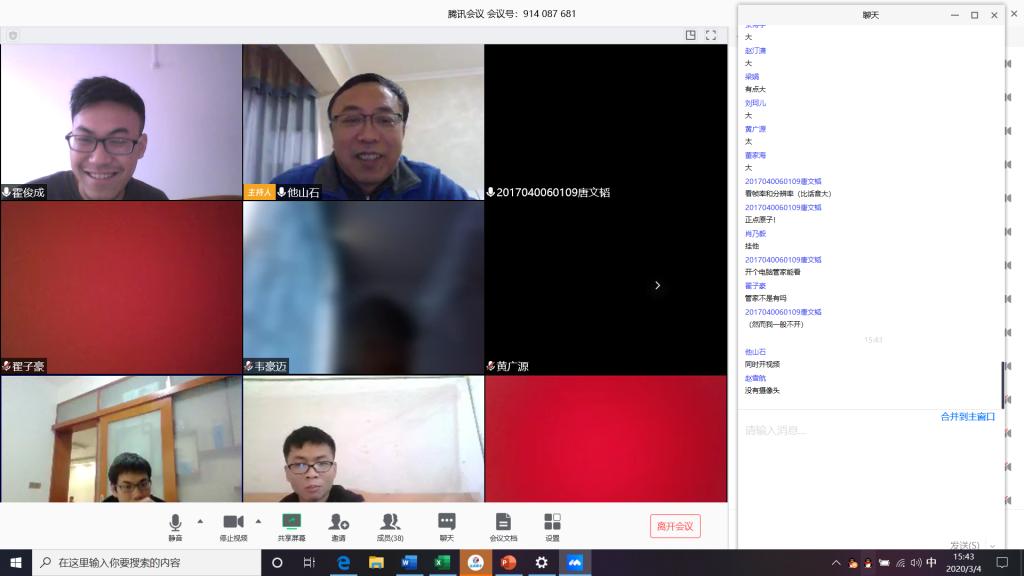Image resolution: width=1024 pixels, height=576 pixels.
Task: Open PowerPoint from the Windows taskbar
Action: [507, 563]
